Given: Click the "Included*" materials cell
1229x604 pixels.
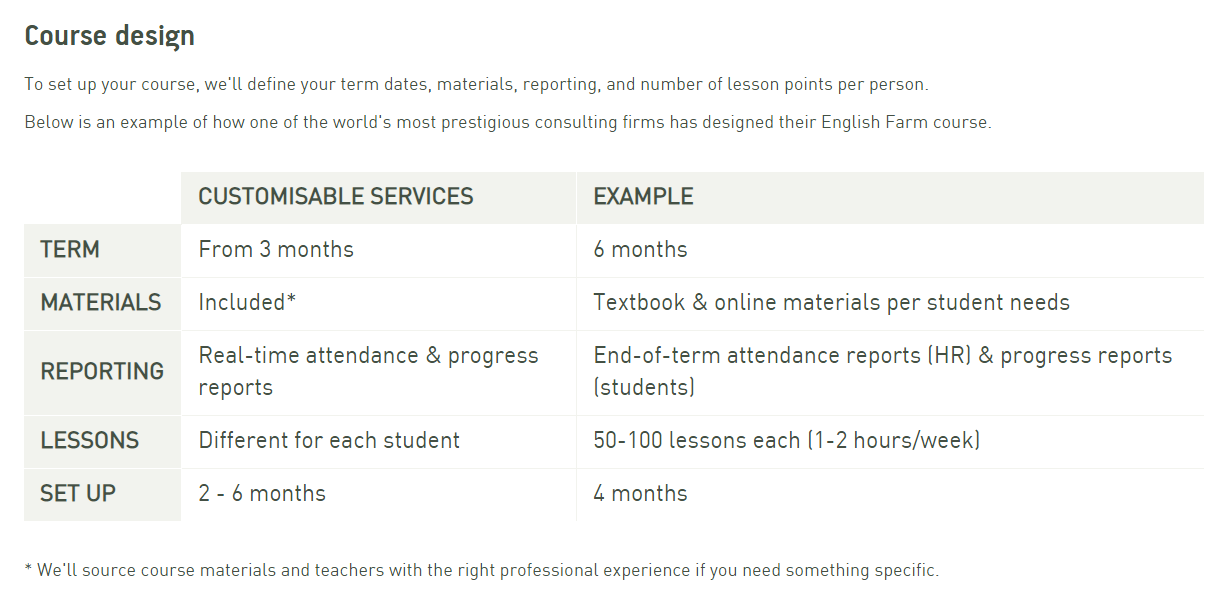Looking at the screenshot, I should [247, 303].
